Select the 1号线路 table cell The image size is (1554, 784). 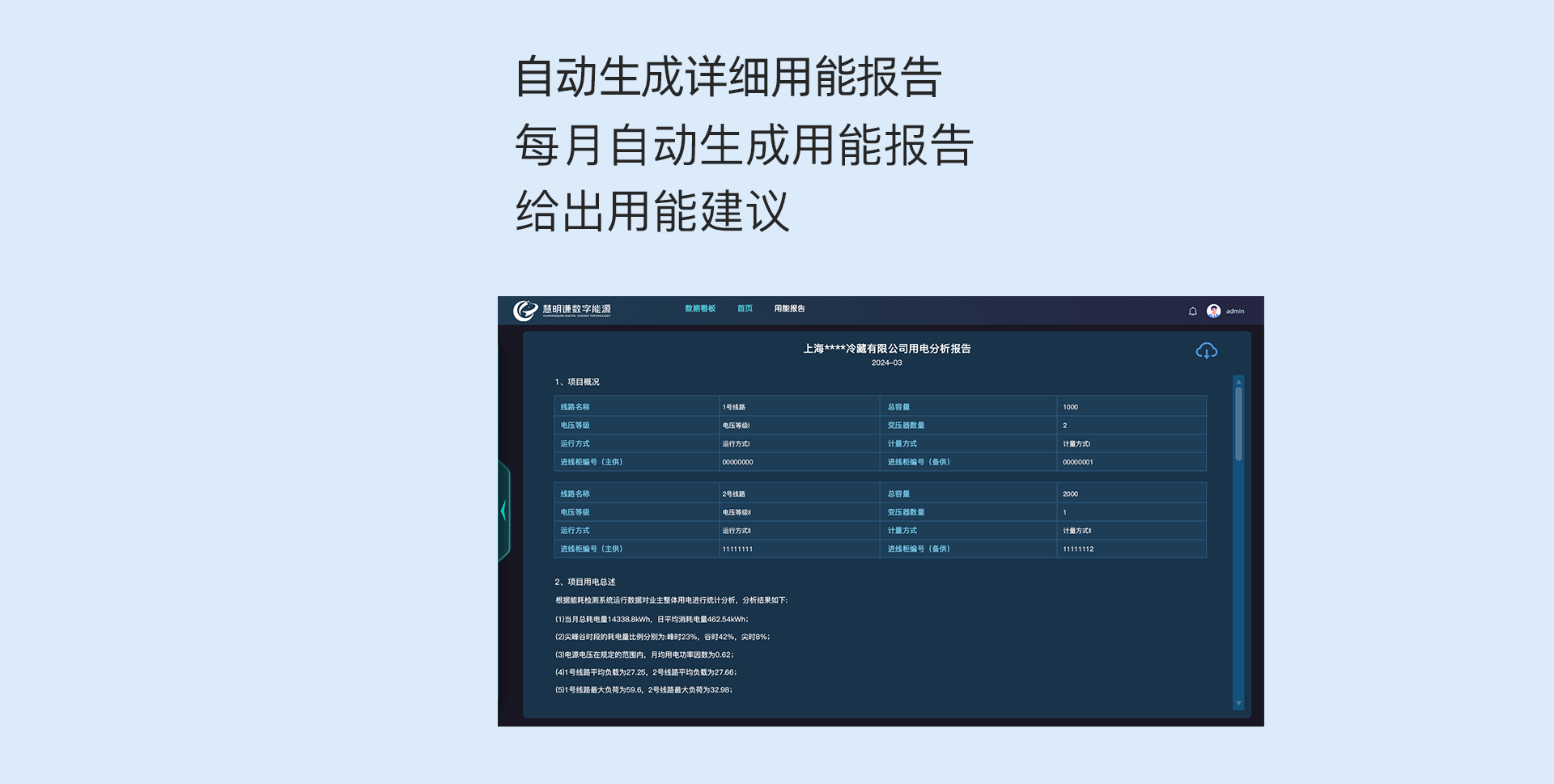point(734,407)
